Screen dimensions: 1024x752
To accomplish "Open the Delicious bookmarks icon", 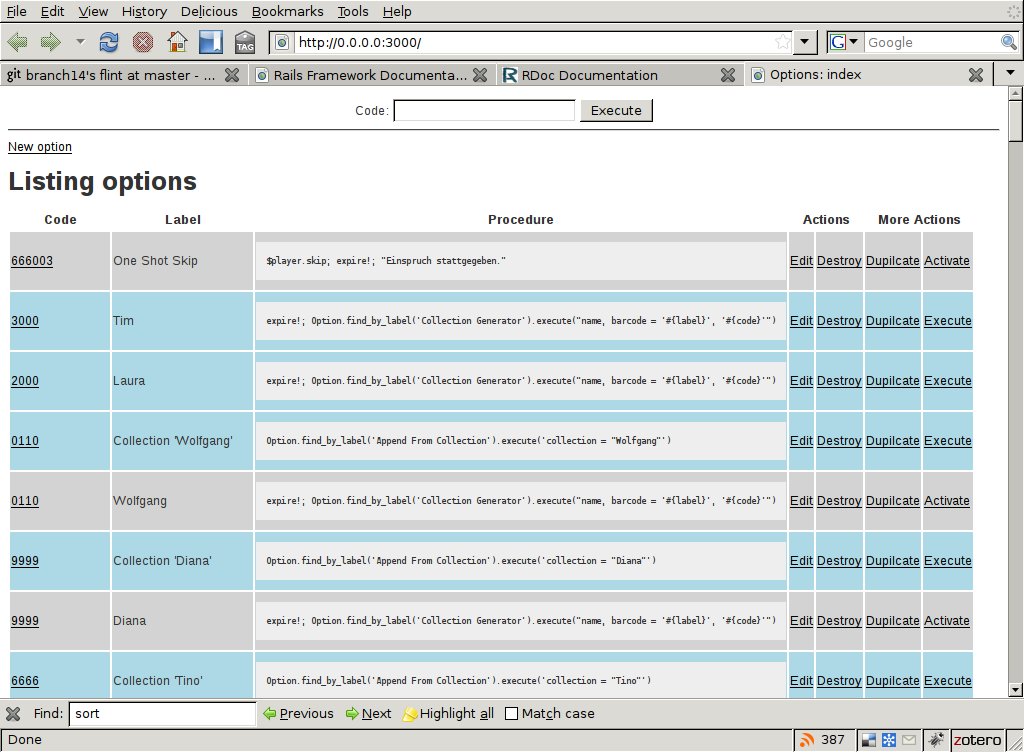I will [x=211, y=42].
